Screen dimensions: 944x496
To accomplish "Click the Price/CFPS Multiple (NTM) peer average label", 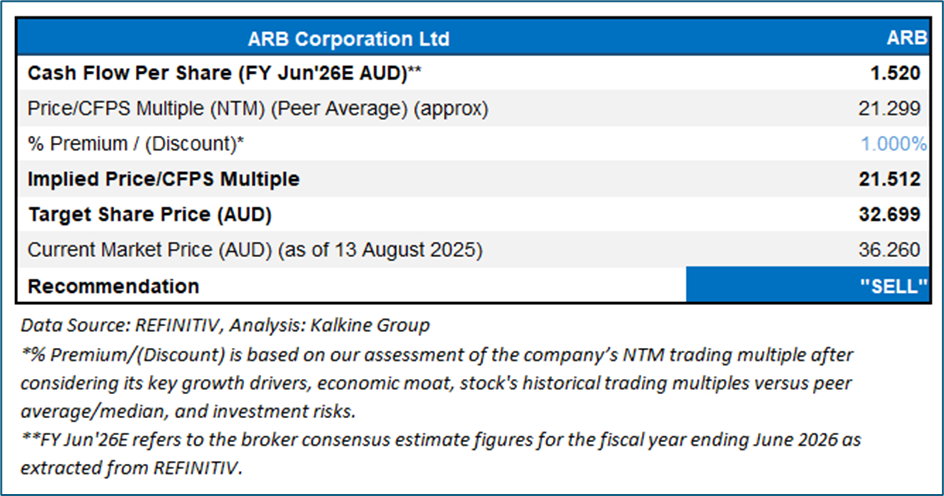I will coord(258,108).
